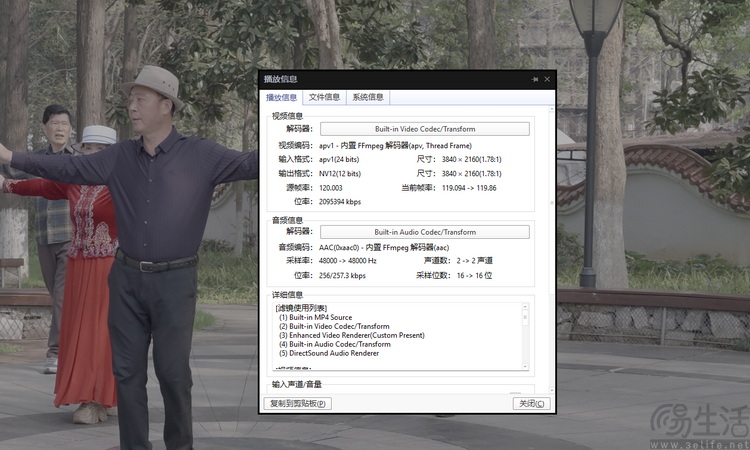
Task: Select the DirectSound Audio Renderer filter line
Action: pyautogui.click(x=329, y=353)
